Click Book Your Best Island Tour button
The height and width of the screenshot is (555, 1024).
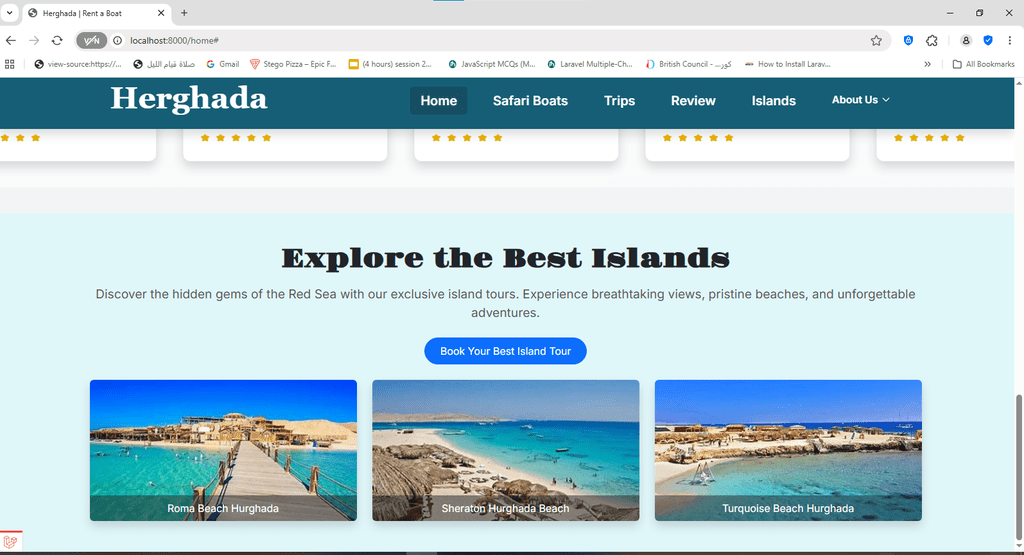click(x=505, y=351)
